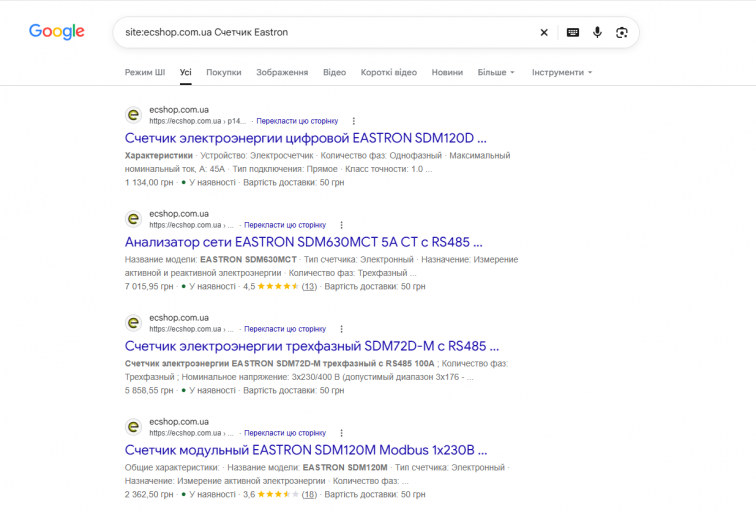
Task: Click the price 7 015,95 грн
Action: pyautogui.click(x=149, y=286)
